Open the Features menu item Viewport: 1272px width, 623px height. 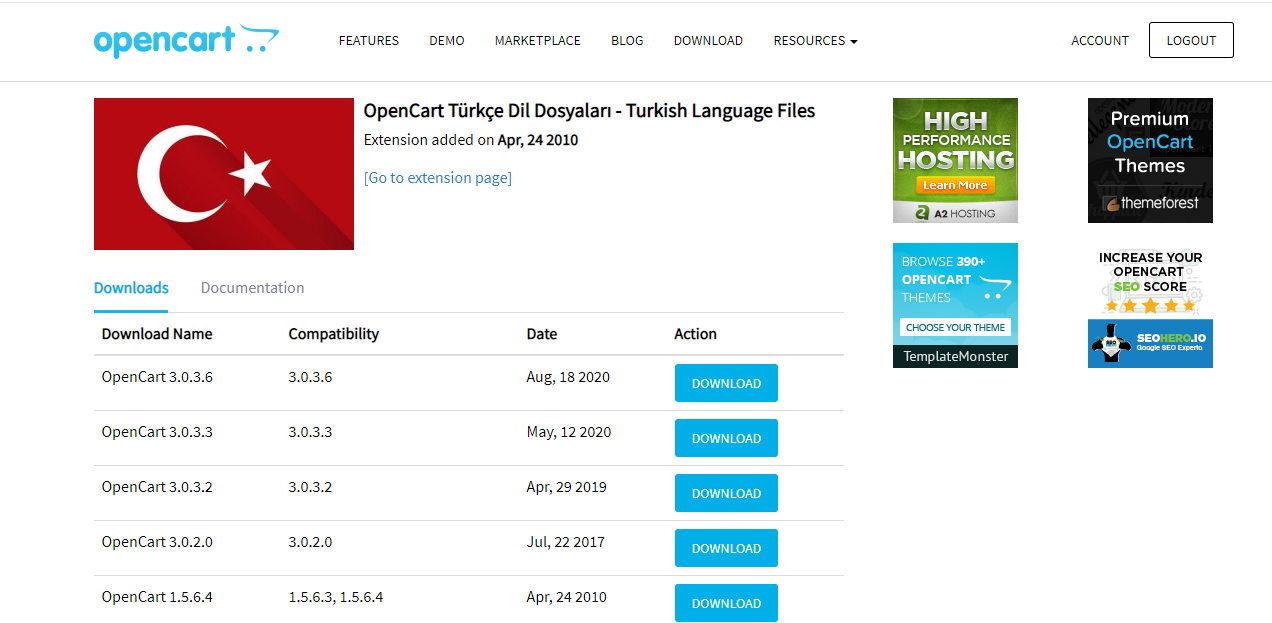[369, 41]
